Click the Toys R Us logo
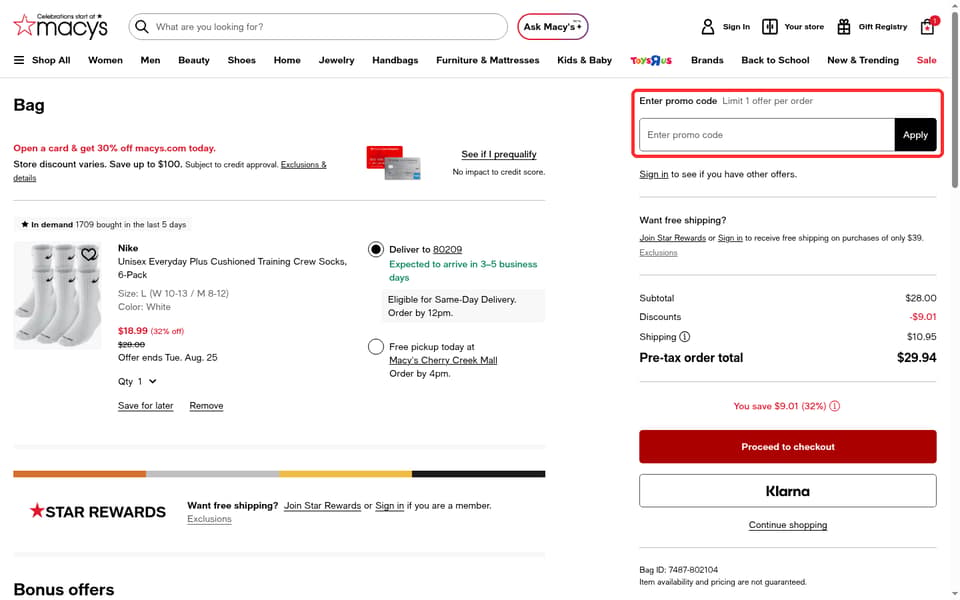The image size is (960, 600). coord(651,60)
